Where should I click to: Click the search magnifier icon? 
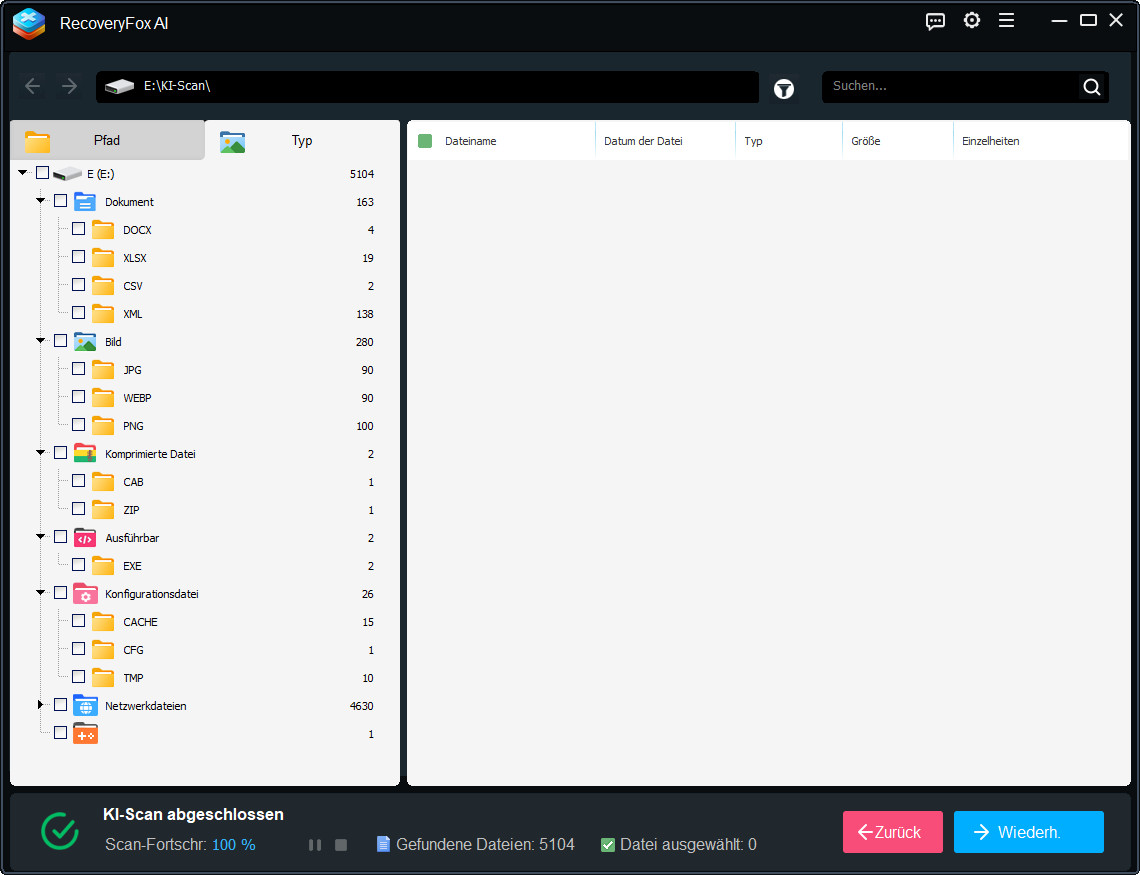[1091, 87]
